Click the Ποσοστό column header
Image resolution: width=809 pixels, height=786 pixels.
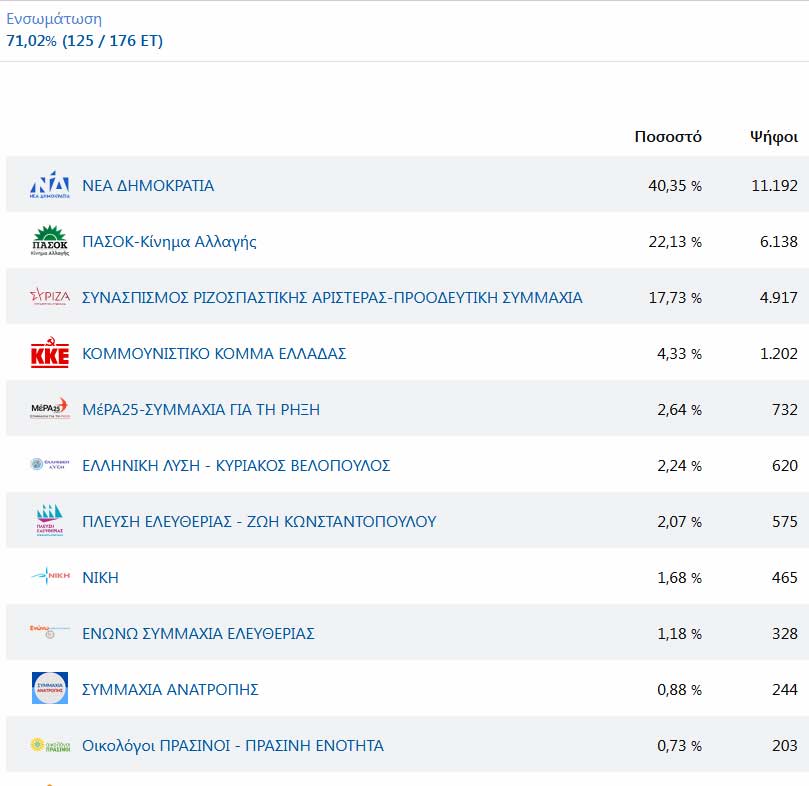click(x=668, y=137)
